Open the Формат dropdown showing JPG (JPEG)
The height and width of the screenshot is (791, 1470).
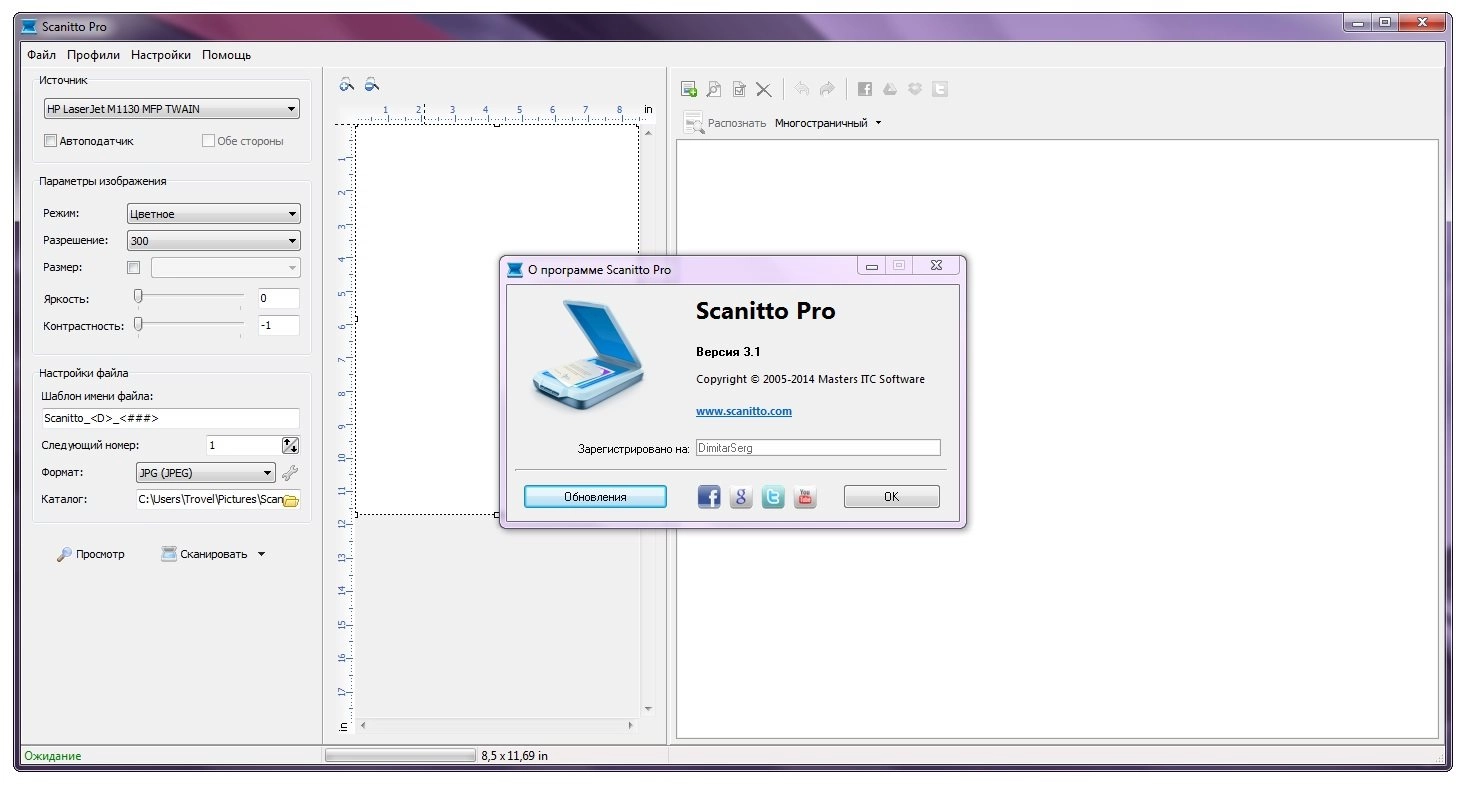click(x=206, y=473)
